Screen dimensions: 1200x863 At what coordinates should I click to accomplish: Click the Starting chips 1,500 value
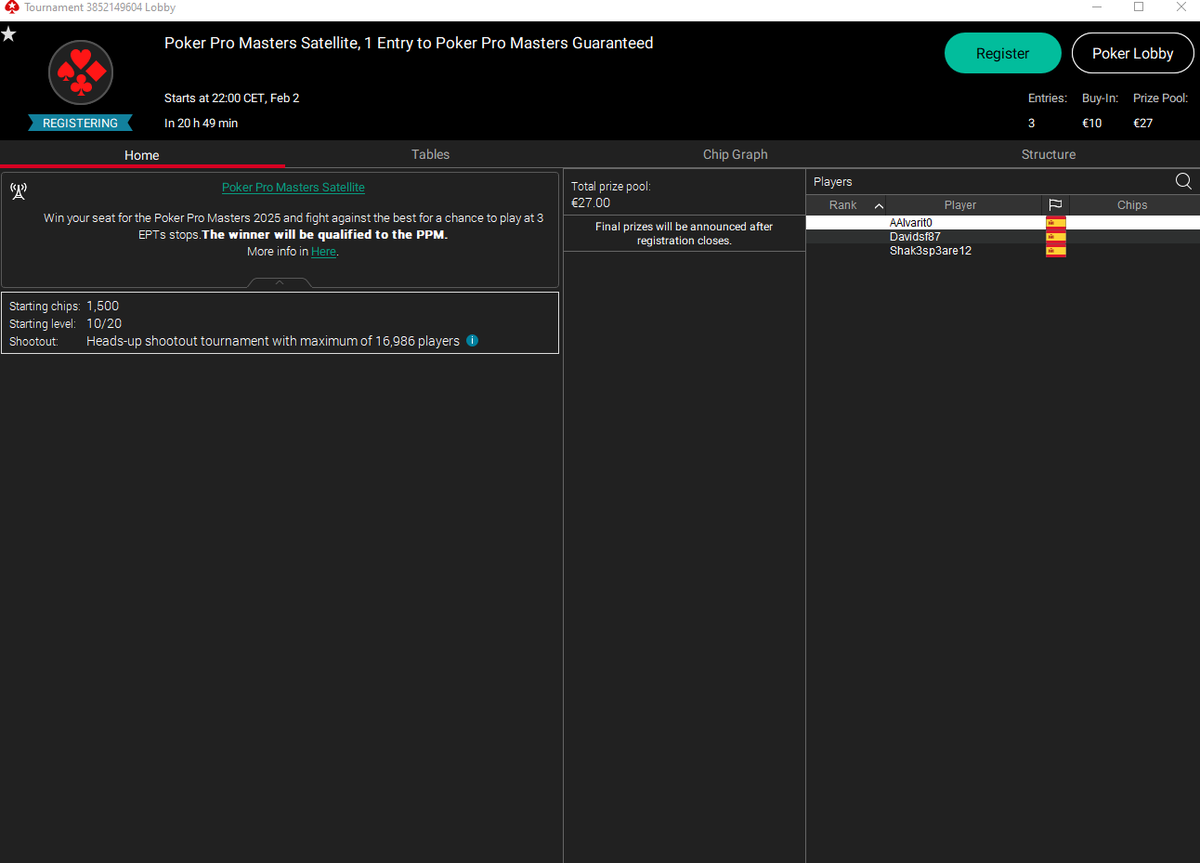coord(103,306)
